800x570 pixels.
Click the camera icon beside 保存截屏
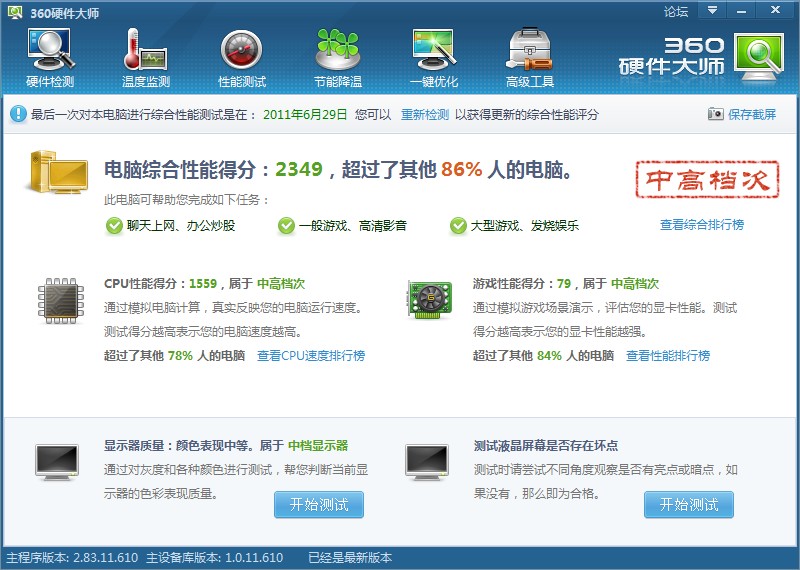click(715, 114)
